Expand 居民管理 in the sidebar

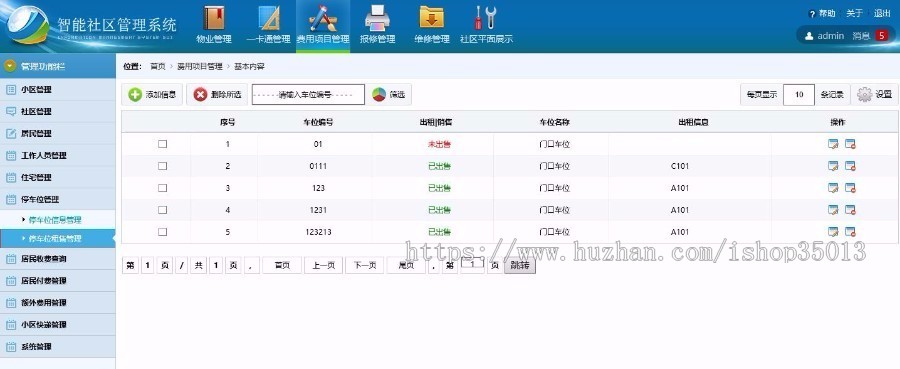(x=57, y=133)
